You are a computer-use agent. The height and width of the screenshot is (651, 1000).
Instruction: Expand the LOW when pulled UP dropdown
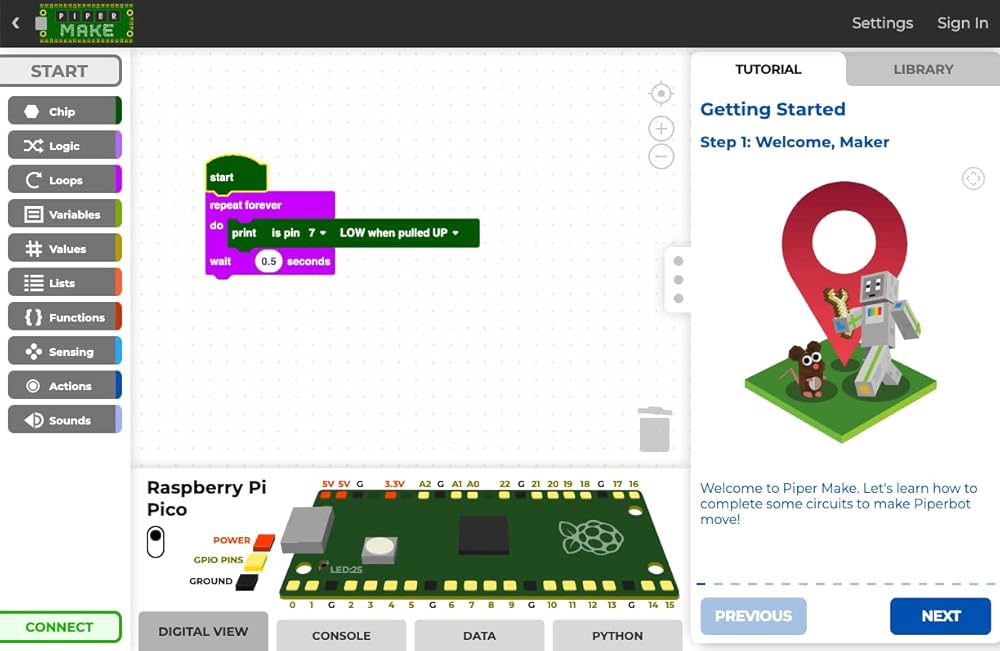pyautogui.click(x=399, y=233)
